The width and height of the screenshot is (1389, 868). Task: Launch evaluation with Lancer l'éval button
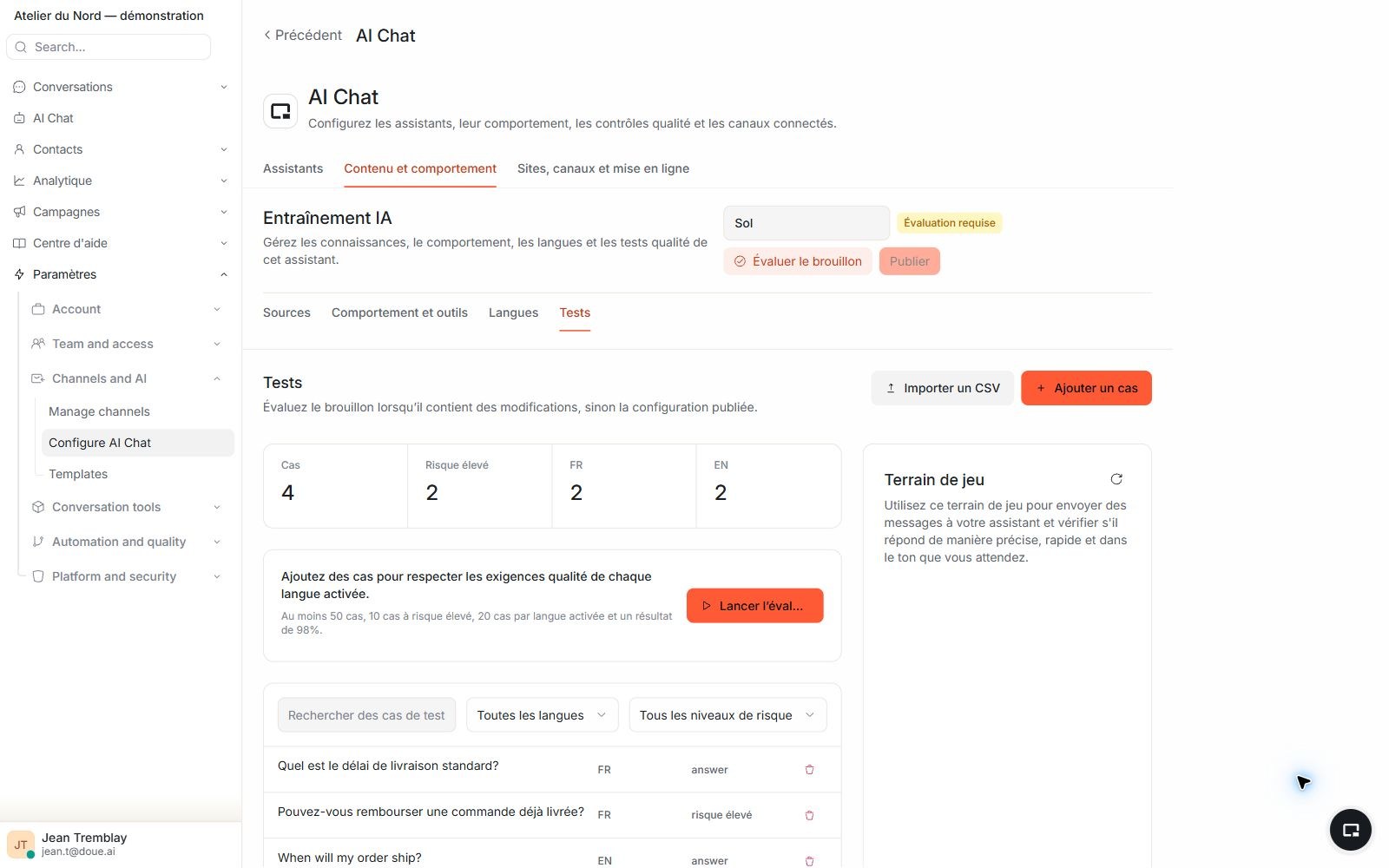pos(754,606)
